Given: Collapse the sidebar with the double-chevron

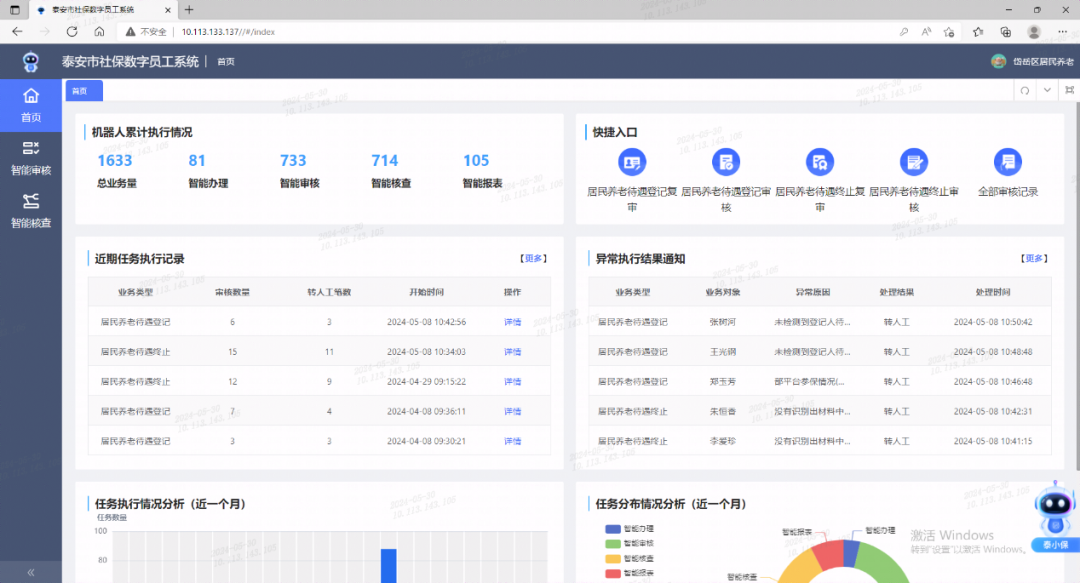Looking at the screenshot, I should coord(30,573).
